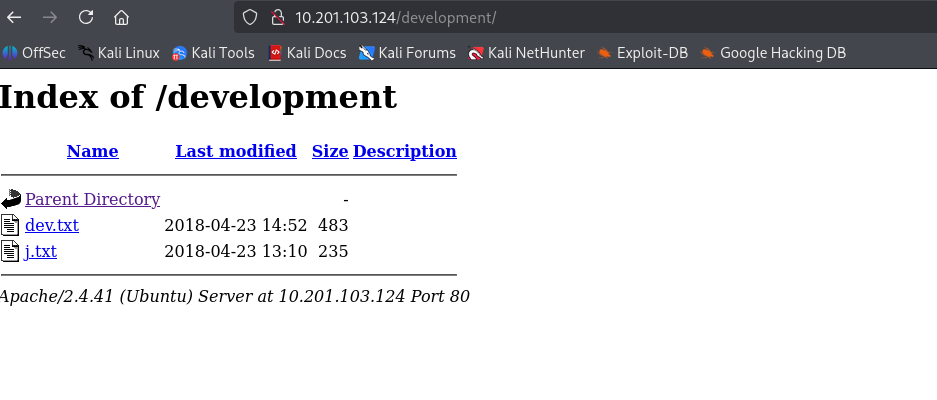Show the insecure connection padlock info
Screen dimensions: 937x400
277,17
